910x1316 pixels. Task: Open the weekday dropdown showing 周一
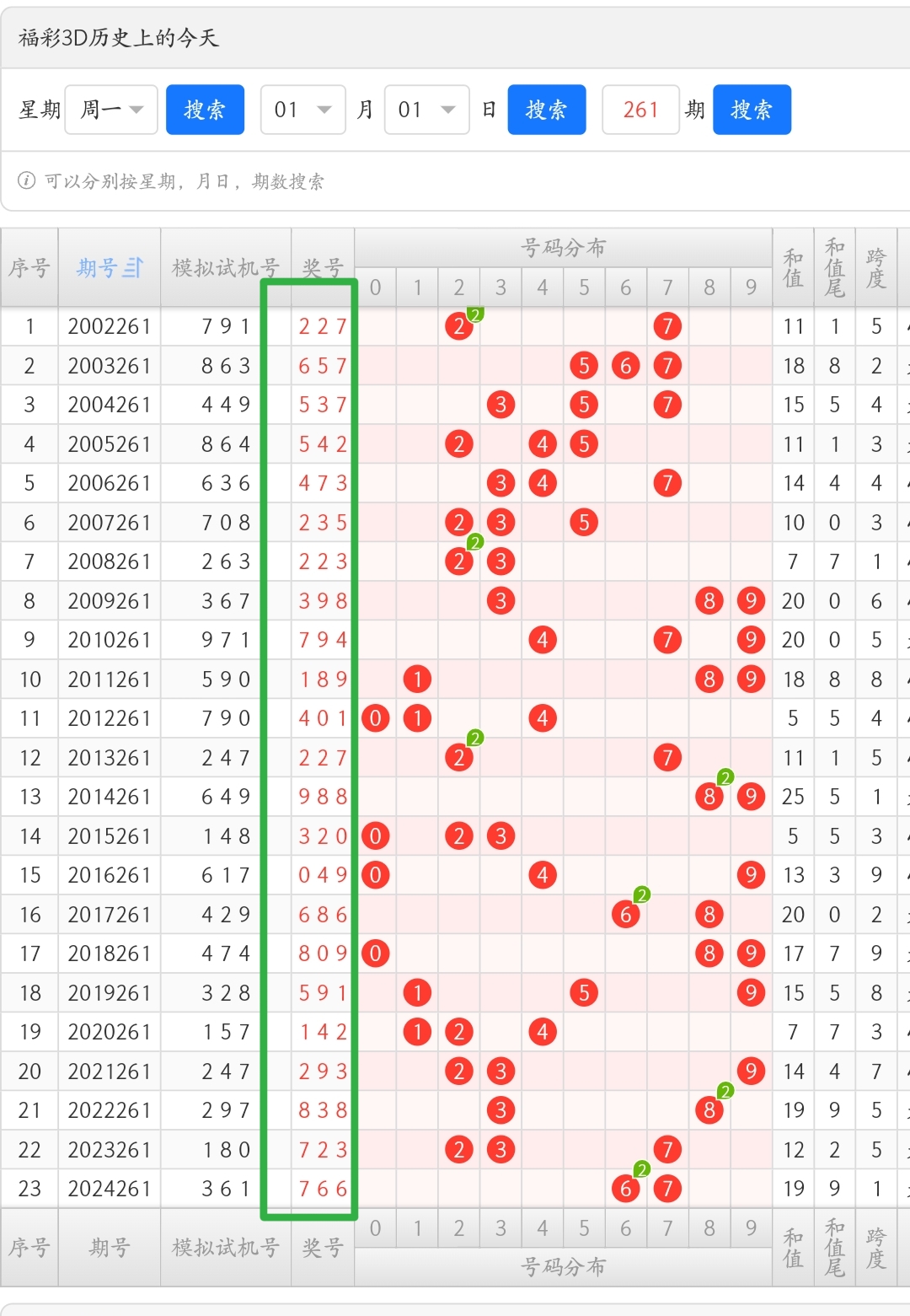click(111, 110)
